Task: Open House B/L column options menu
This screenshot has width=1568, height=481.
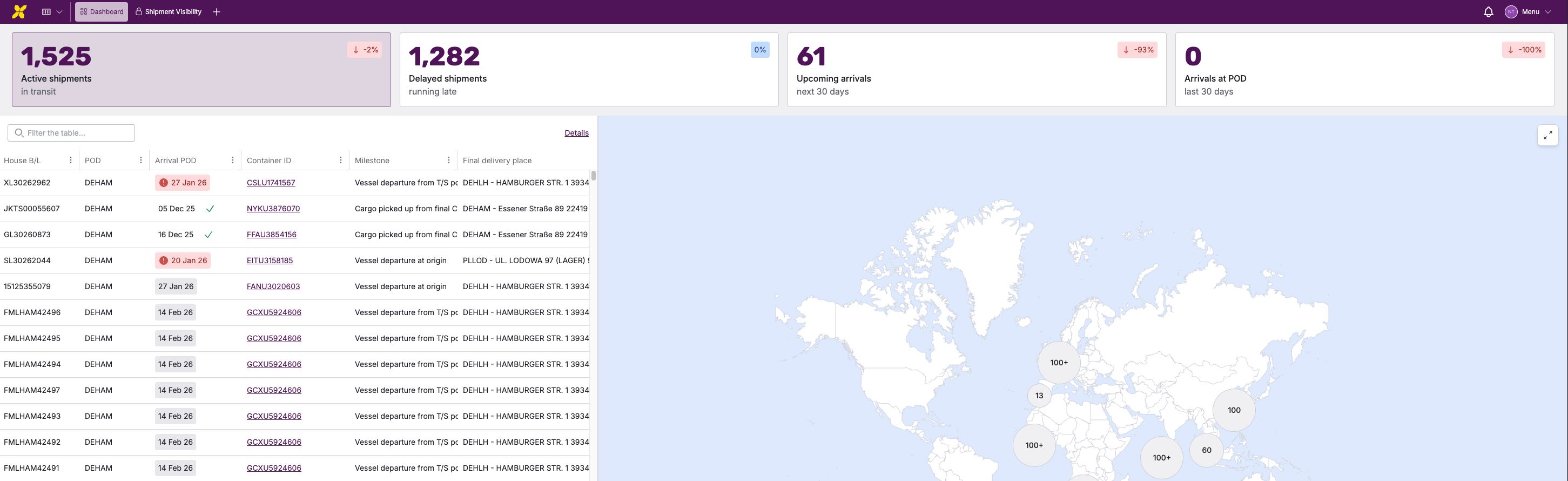Action: click(71, 160)
